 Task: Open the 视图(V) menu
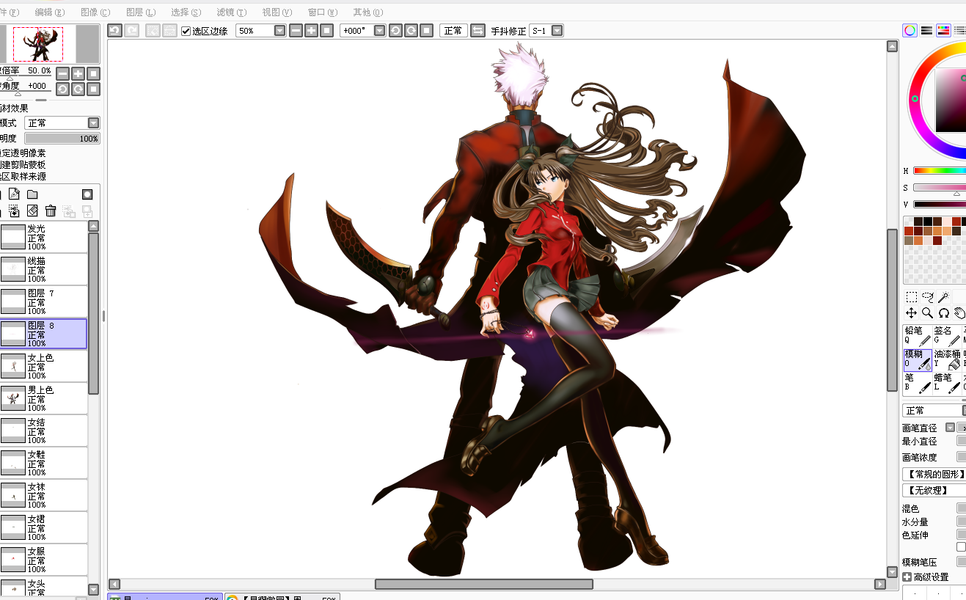[277, 12]
